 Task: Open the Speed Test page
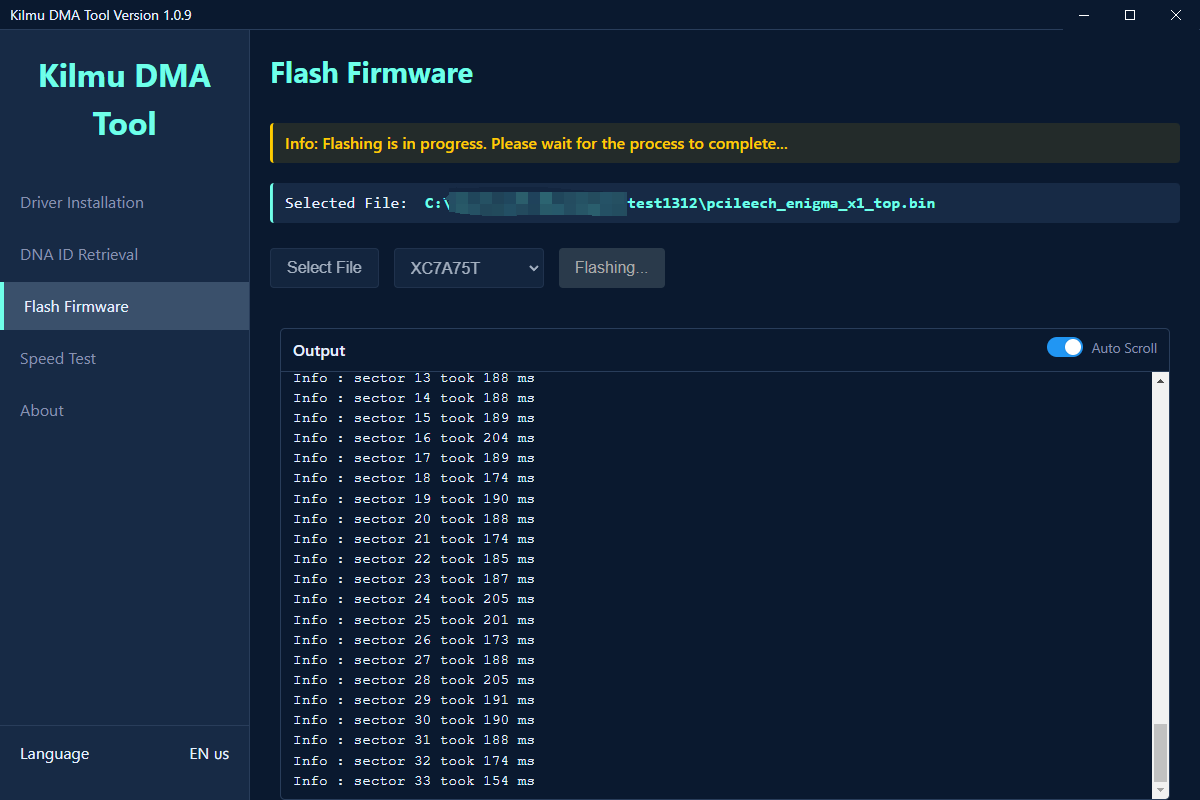pyautogui.click(x=124, y=358)
